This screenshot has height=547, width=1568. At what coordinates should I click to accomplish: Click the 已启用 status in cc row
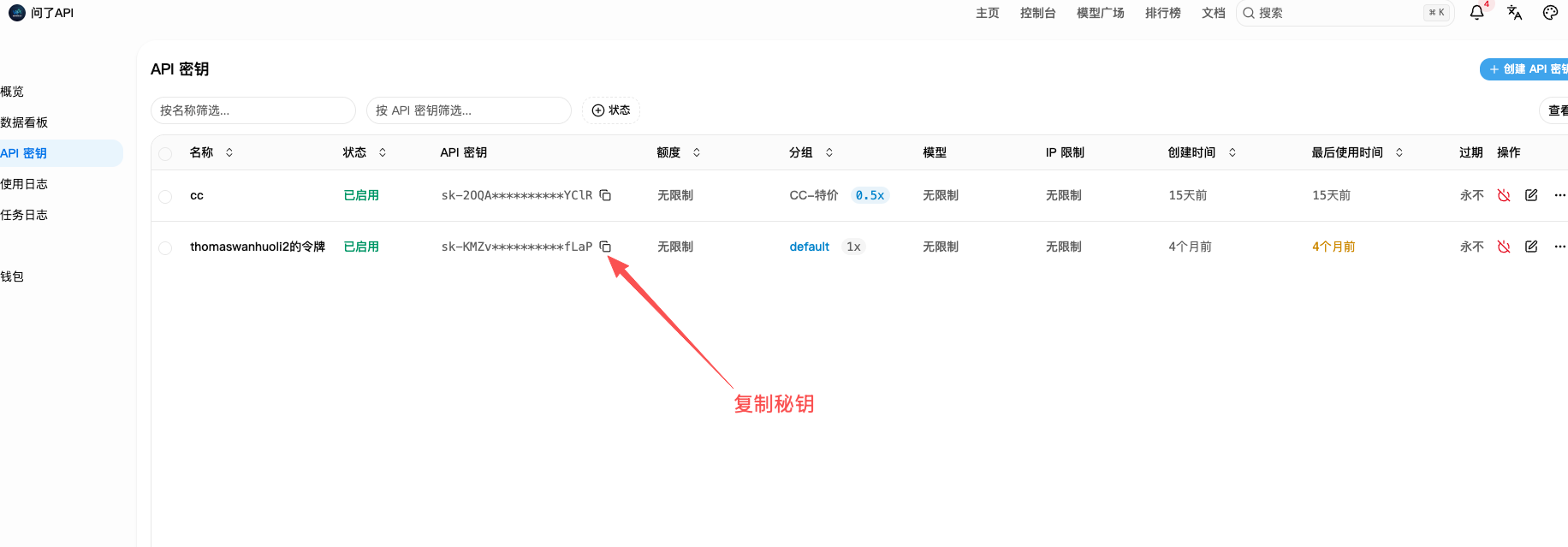pyautogui.click(x=361, y=195)
